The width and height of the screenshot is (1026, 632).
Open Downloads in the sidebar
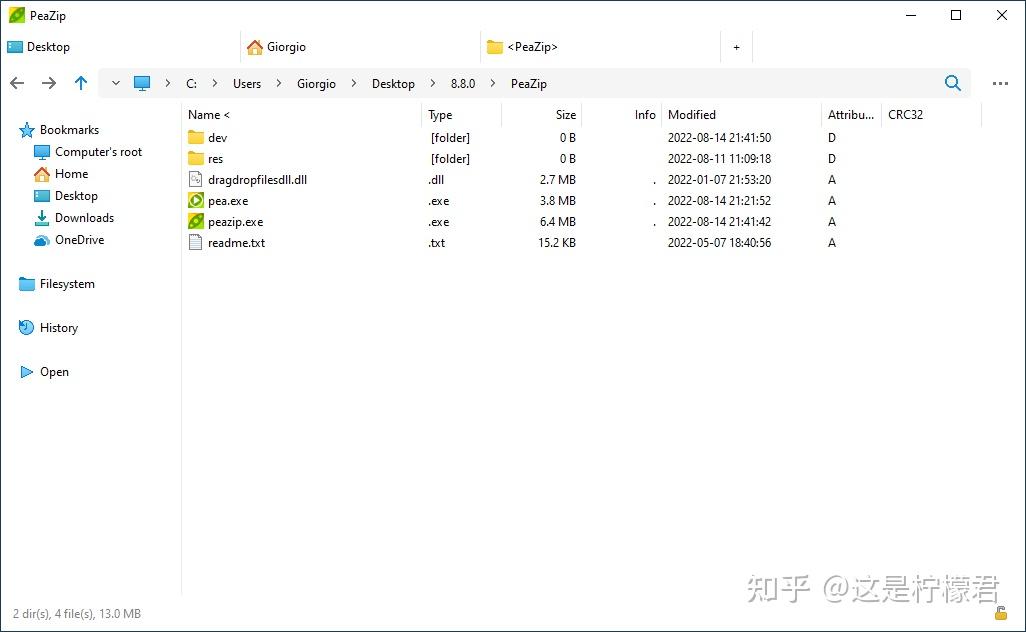tap(84, 218)
